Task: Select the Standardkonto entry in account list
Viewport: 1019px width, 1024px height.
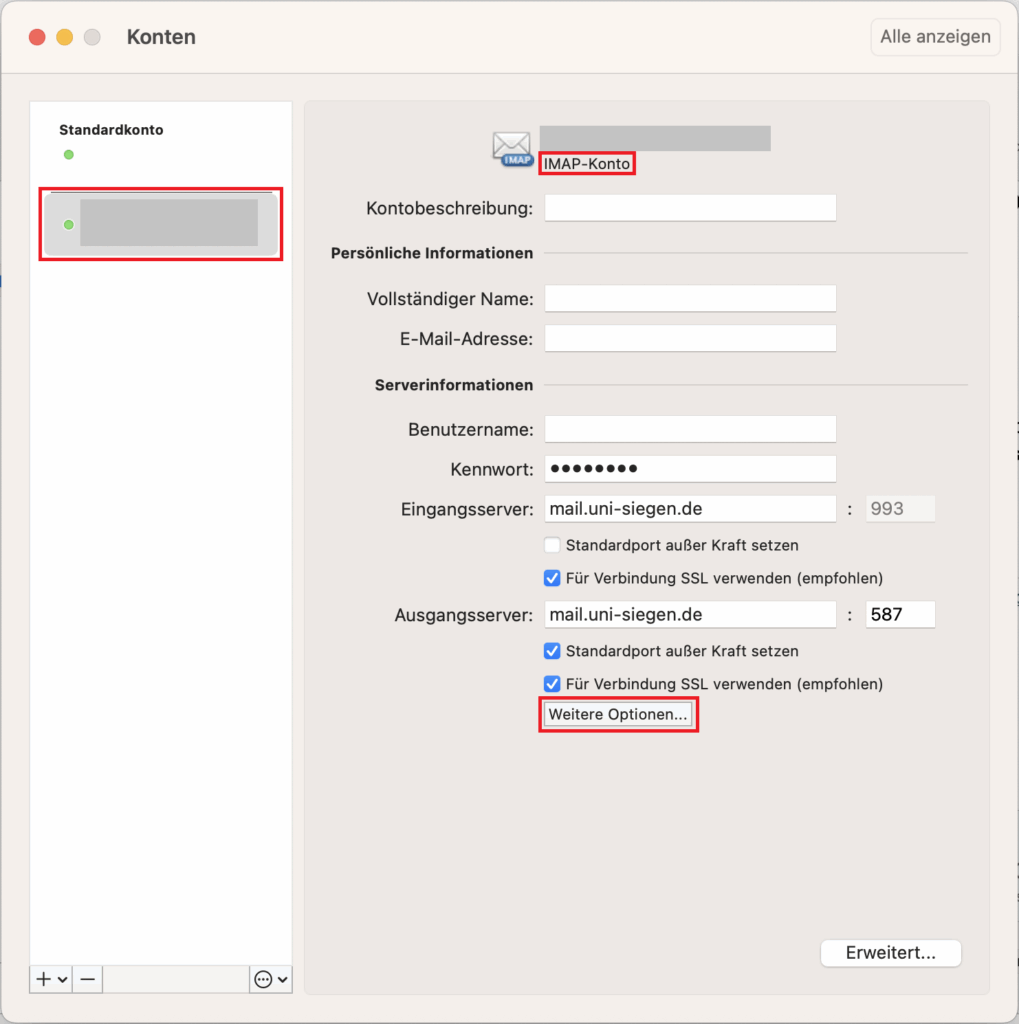Action: 111,130
